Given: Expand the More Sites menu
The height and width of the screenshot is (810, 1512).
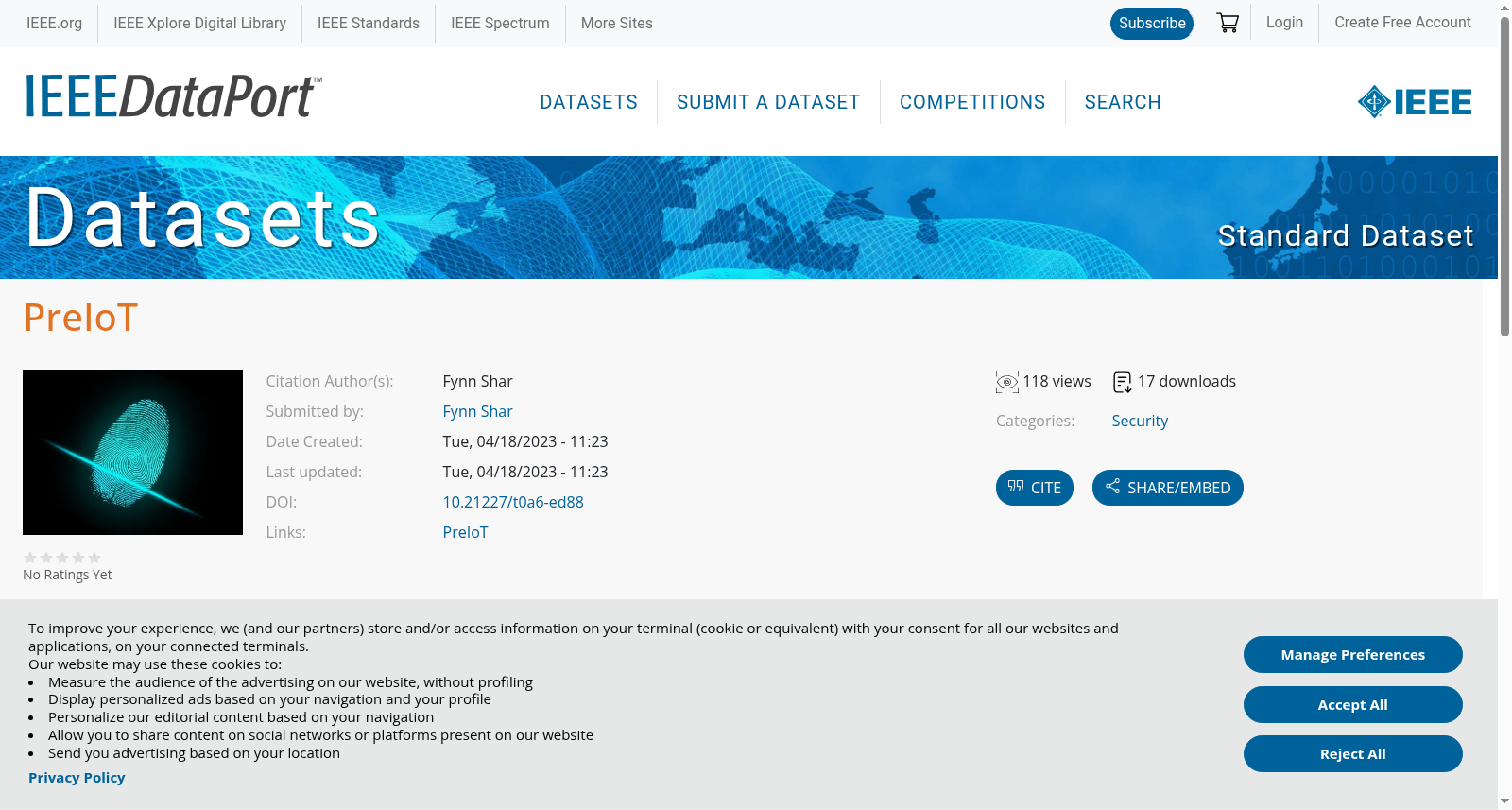Looking at the screenshot, I should tap(616, 23).
